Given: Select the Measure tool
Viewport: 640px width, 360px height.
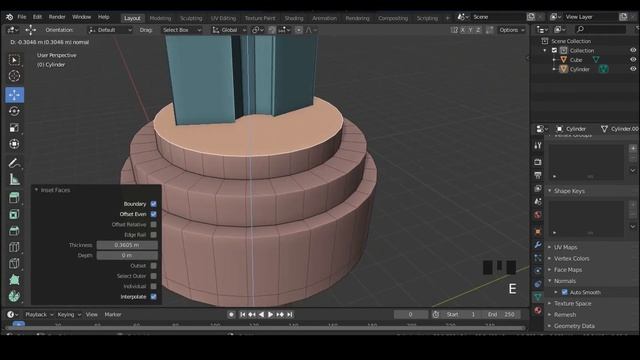Looking at the screenshot, I should [14, 180].
